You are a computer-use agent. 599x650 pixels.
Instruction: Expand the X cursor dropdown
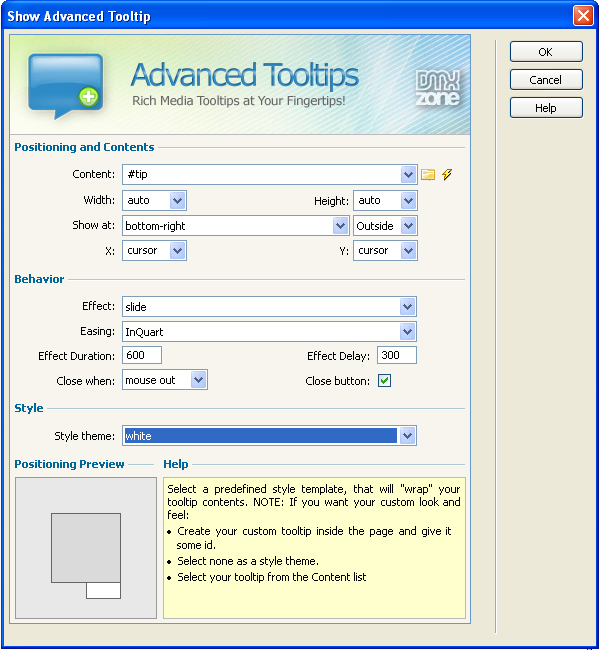pos(177,250)
